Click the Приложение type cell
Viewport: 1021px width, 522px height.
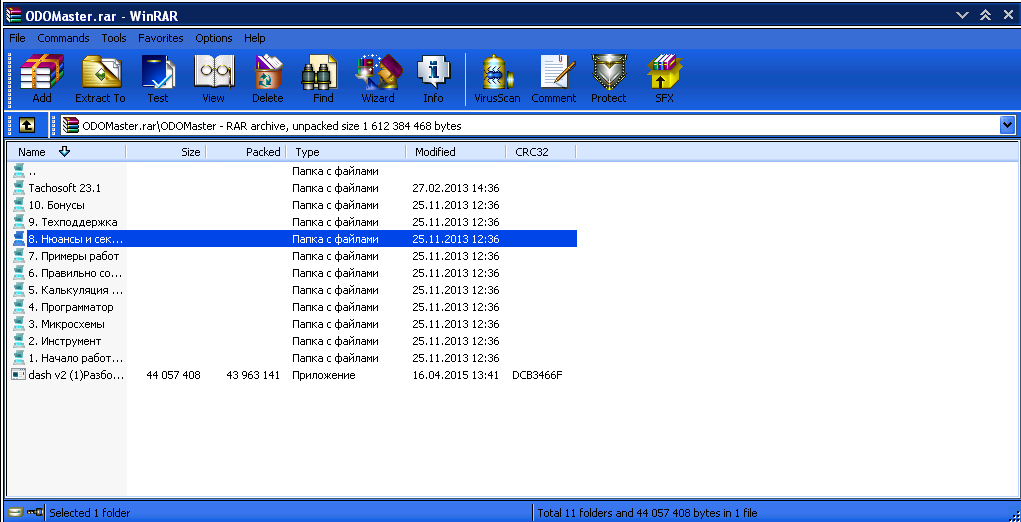pos(324,375)
